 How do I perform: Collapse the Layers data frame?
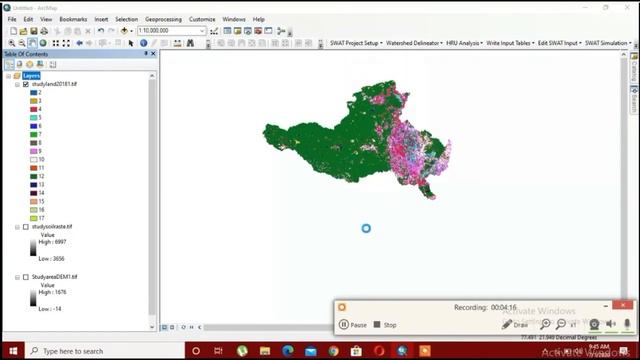[x=9, y=76]
